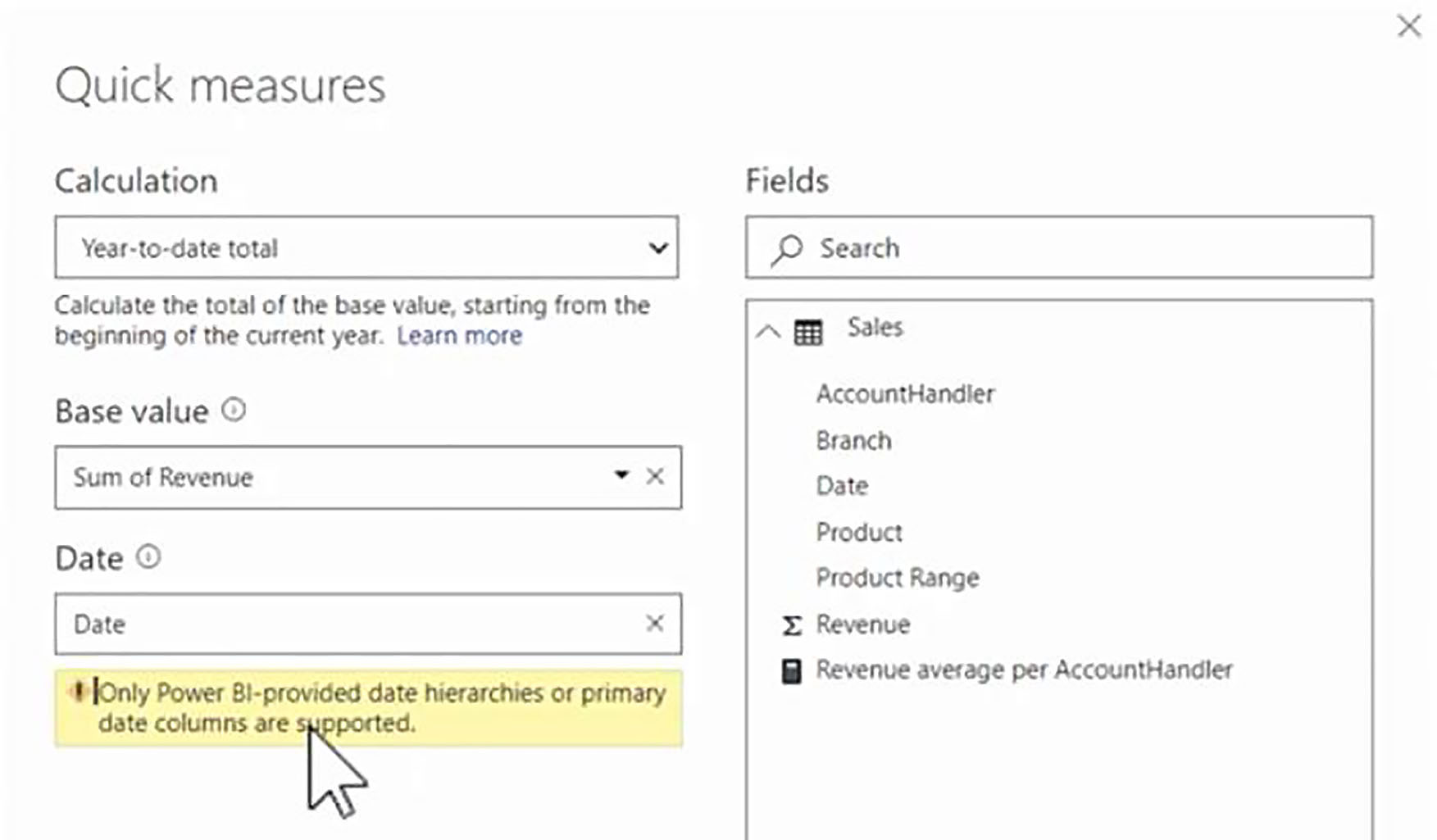Click the sigma icon next to Revenue
The height and width of the screenshot is (840, 1437).
tap(789, 624)
